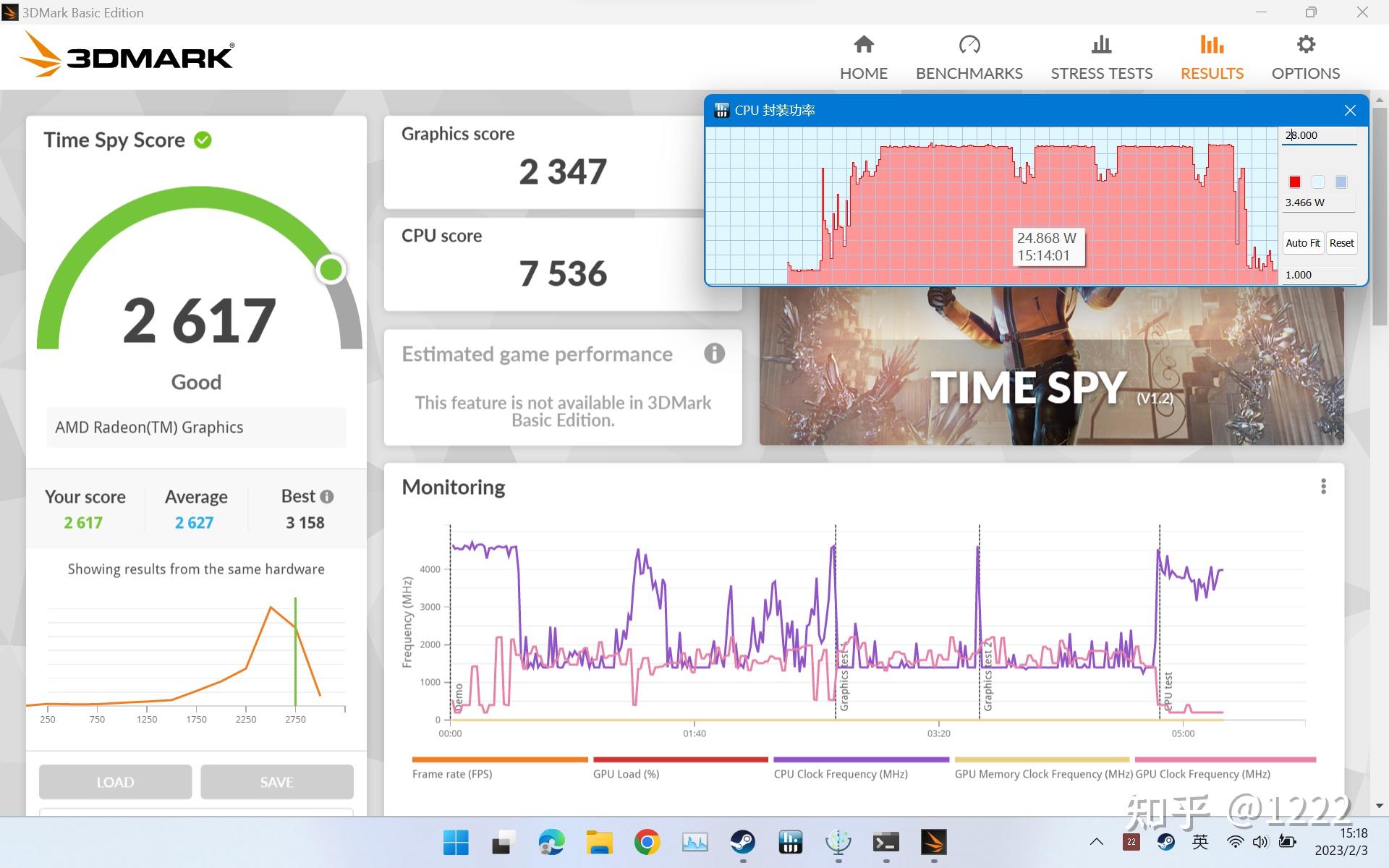This screenshot has width=1389, height=868.
Task: Open the HOME section
Action: pos(863,59)
